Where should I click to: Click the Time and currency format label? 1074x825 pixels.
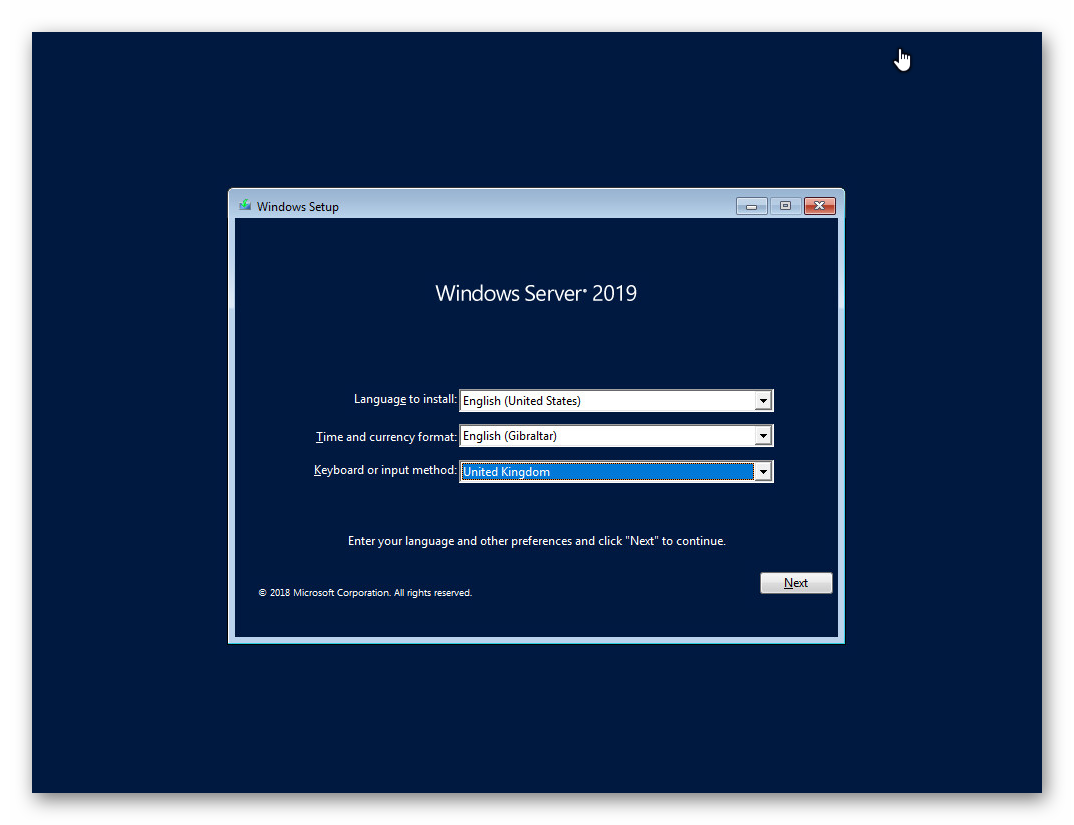pos(386,436)
